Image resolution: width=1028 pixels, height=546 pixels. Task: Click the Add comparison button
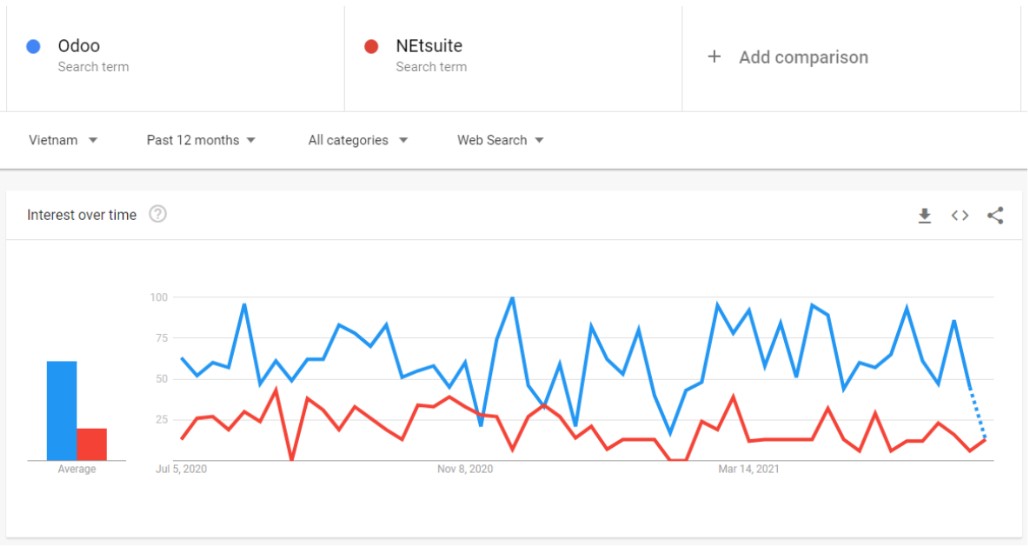click(803, 57)
